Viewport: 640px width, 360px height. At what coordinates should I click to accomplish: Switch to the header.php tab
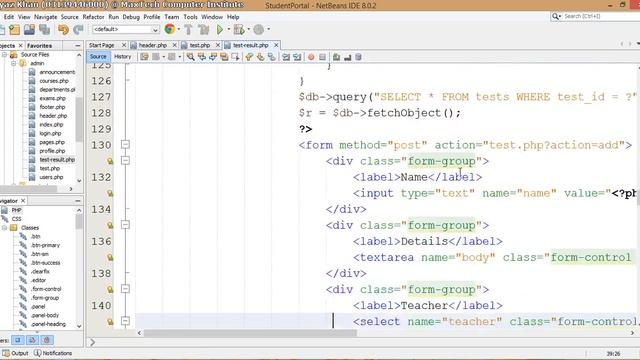click(x=153, y=45)
